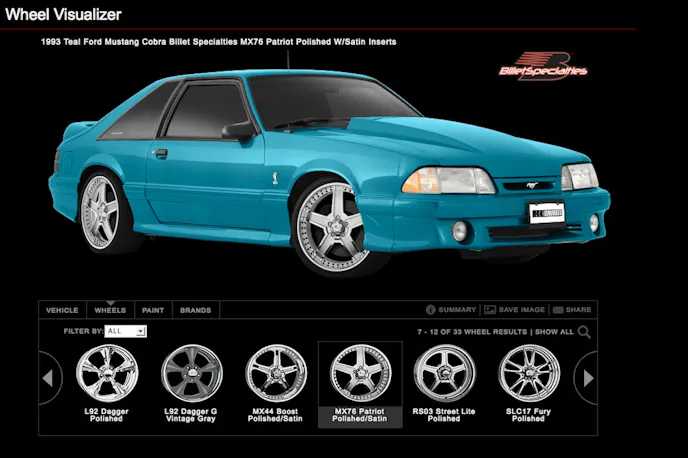Click the Share envelope icon
The height and width of the screenshot is (458, 688).
558,310
